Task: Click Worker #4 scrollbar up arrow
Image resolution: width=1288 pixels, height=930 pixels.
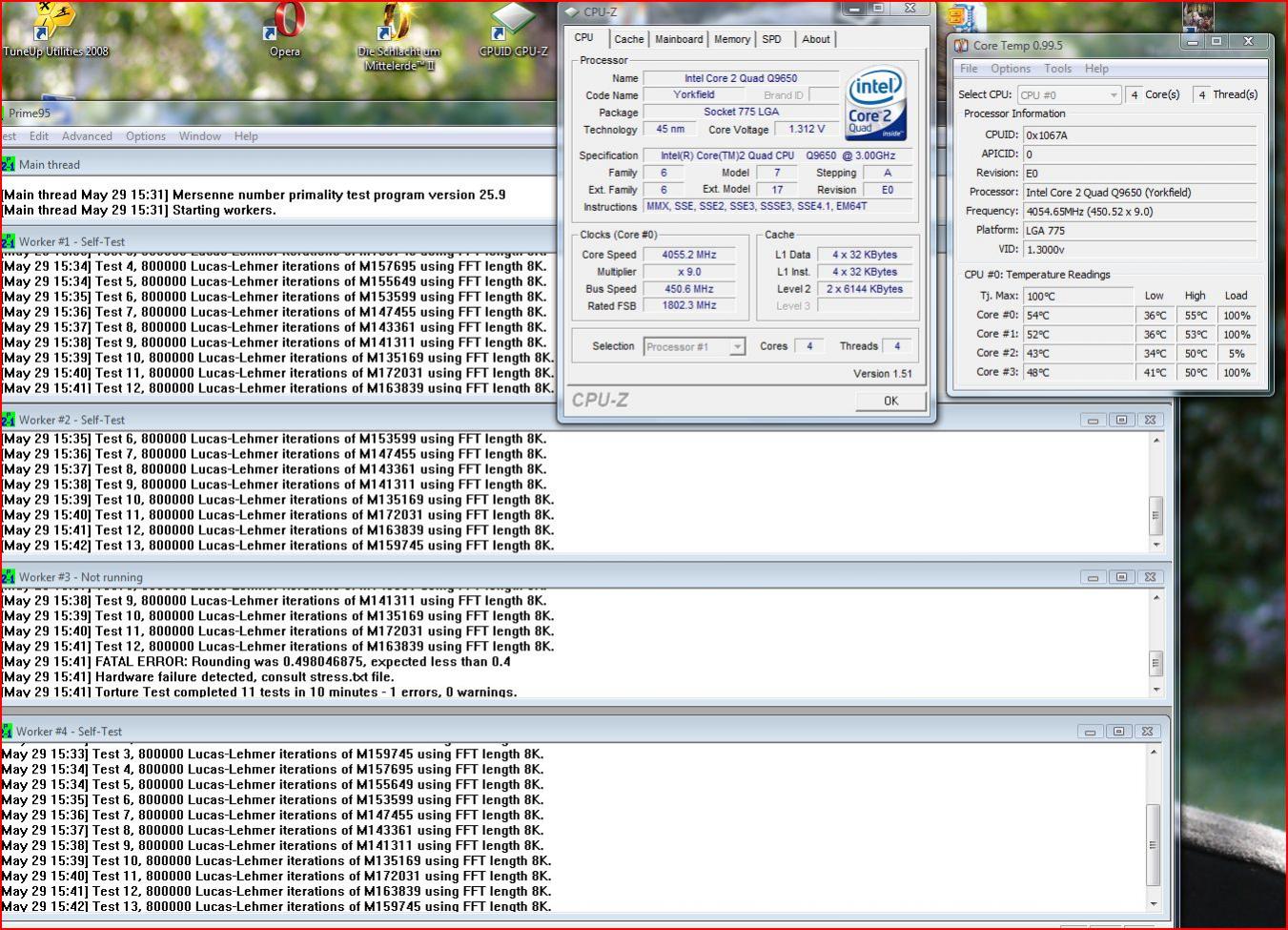Action: 1154,753
